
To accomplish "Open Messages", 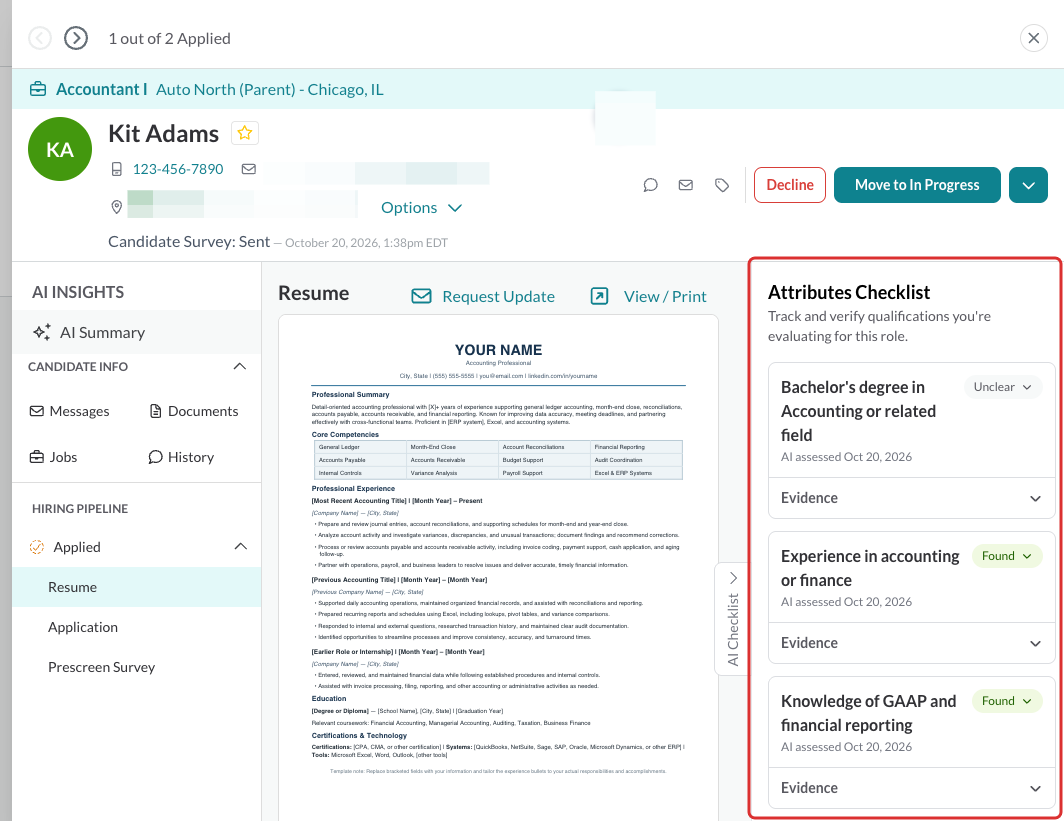I will (69, 411).
